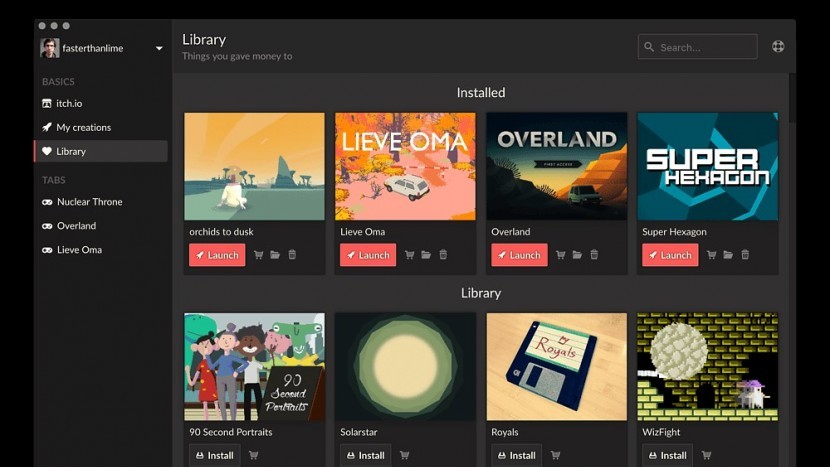This screenshot has height=467, width=830.
Task: Click the 'Royals' title text
Action: (505, 432)
